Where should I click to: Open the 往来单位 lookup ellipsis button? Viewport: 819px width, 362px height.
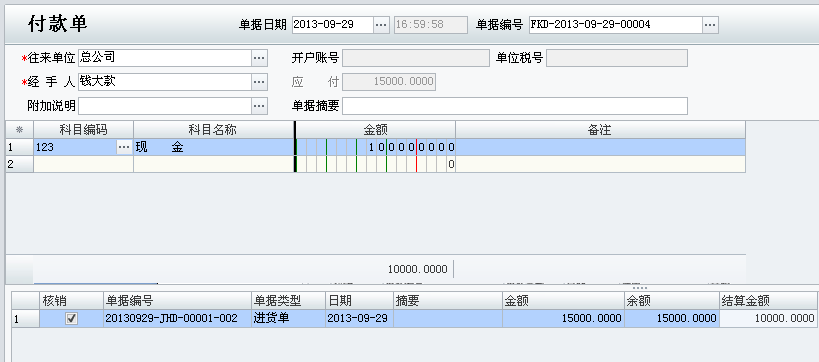point(260,58)
